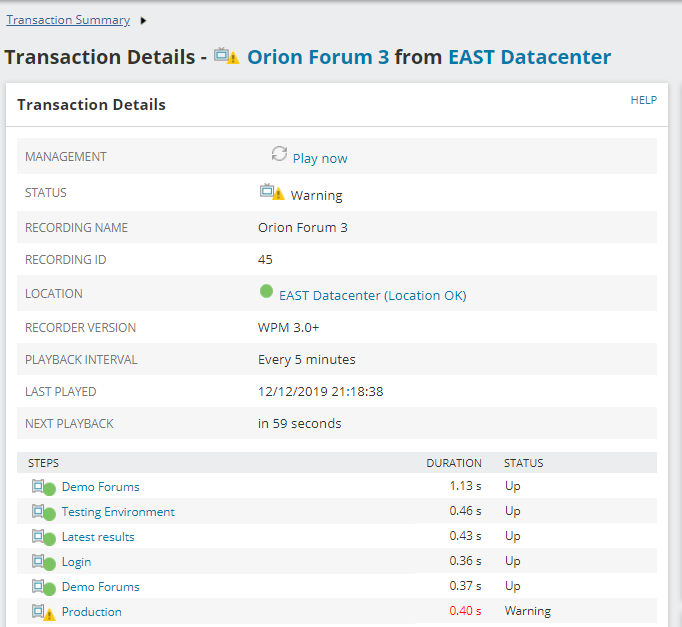The height and width of the screenshot is (627, 682).
Task: Open the Login step link
Action: [77, 562]
